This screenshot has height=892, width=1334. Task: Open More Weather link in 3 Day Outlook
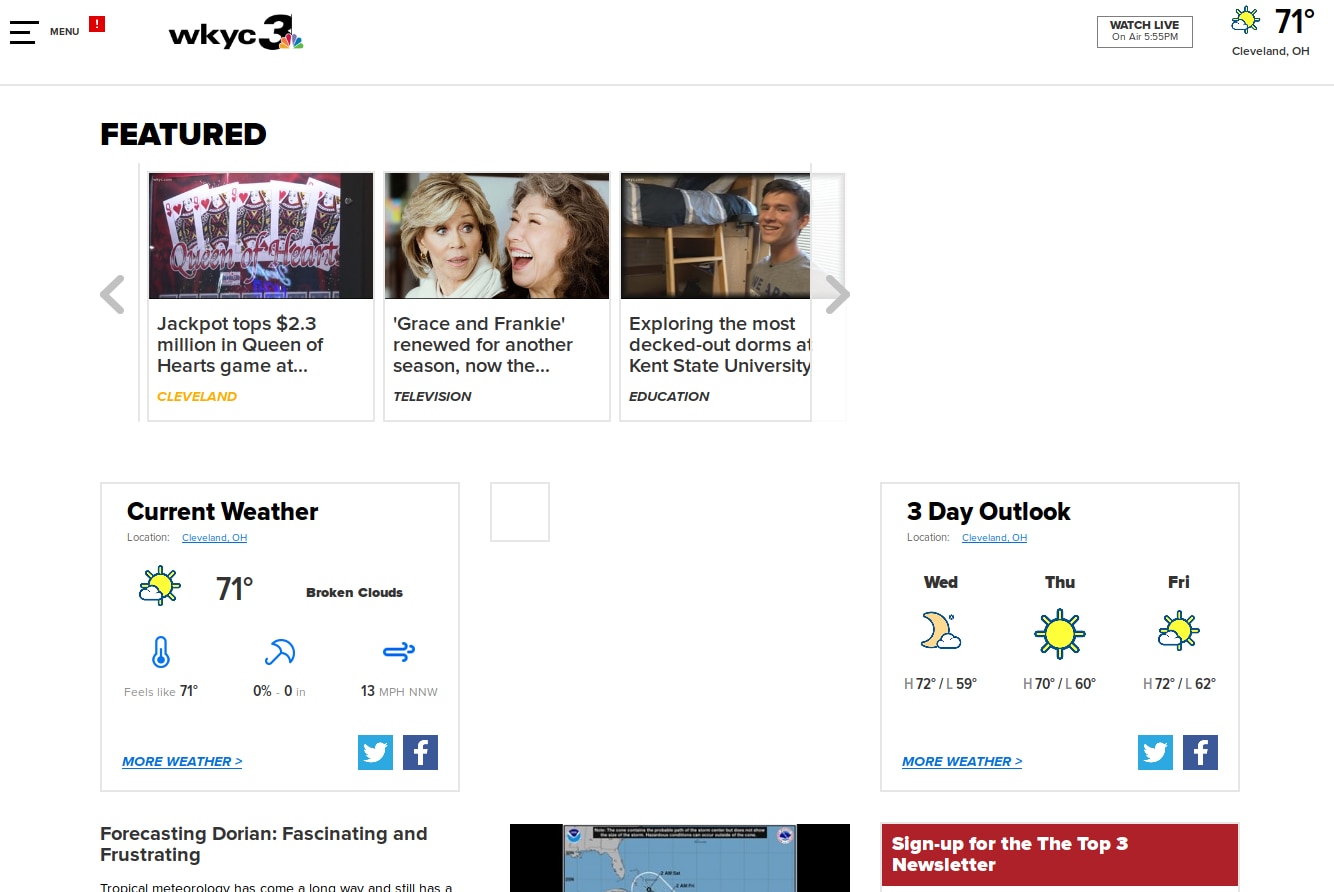[x=962, y=761]
